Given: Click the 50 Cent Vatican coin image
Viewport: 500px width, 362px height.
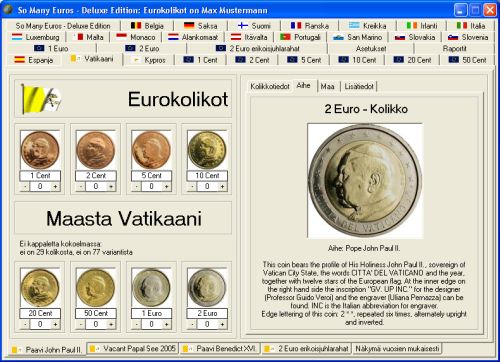Looking at the screenshot, I should (96, 287).
